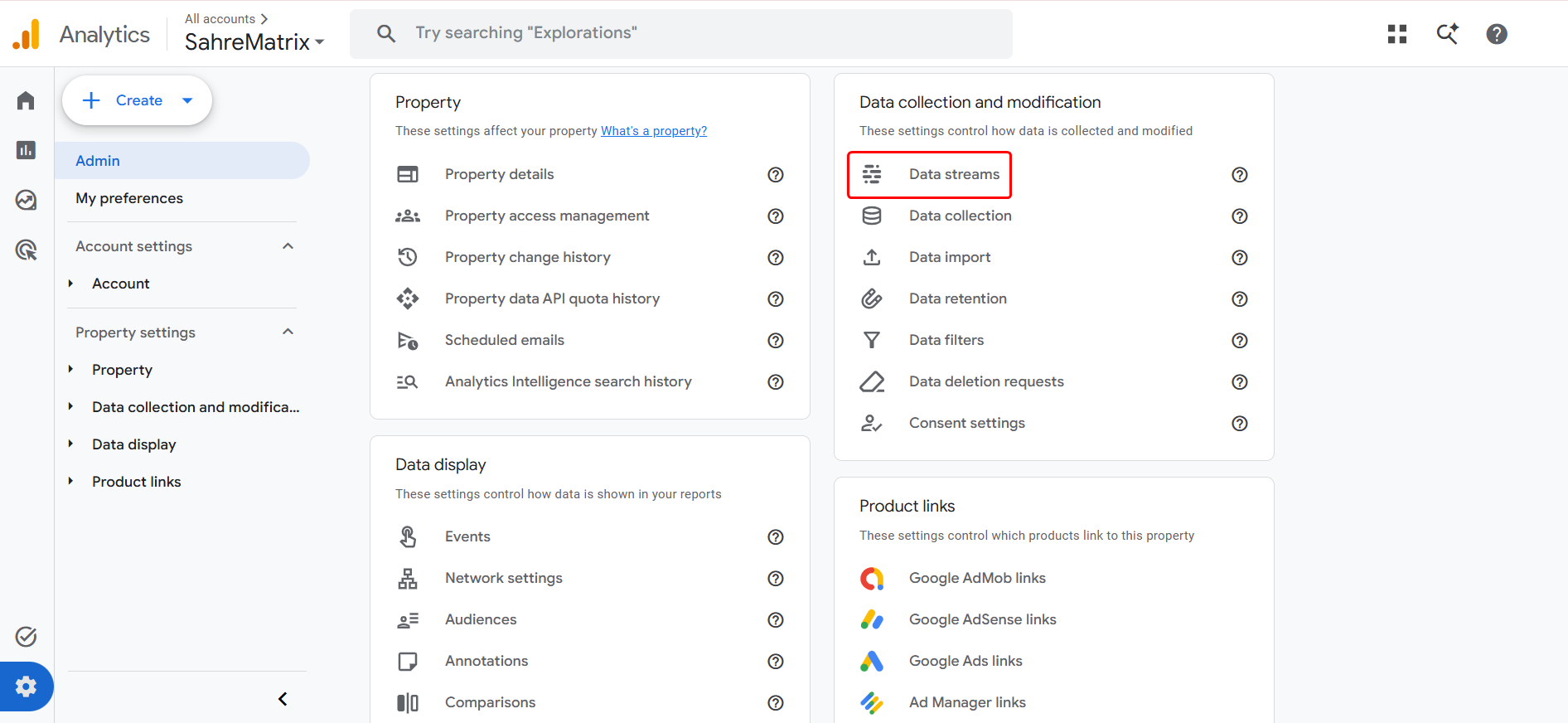The width and height of the screenshot is (1568, 723).
Task: Open the Create dropdown button
Action: 137,100
